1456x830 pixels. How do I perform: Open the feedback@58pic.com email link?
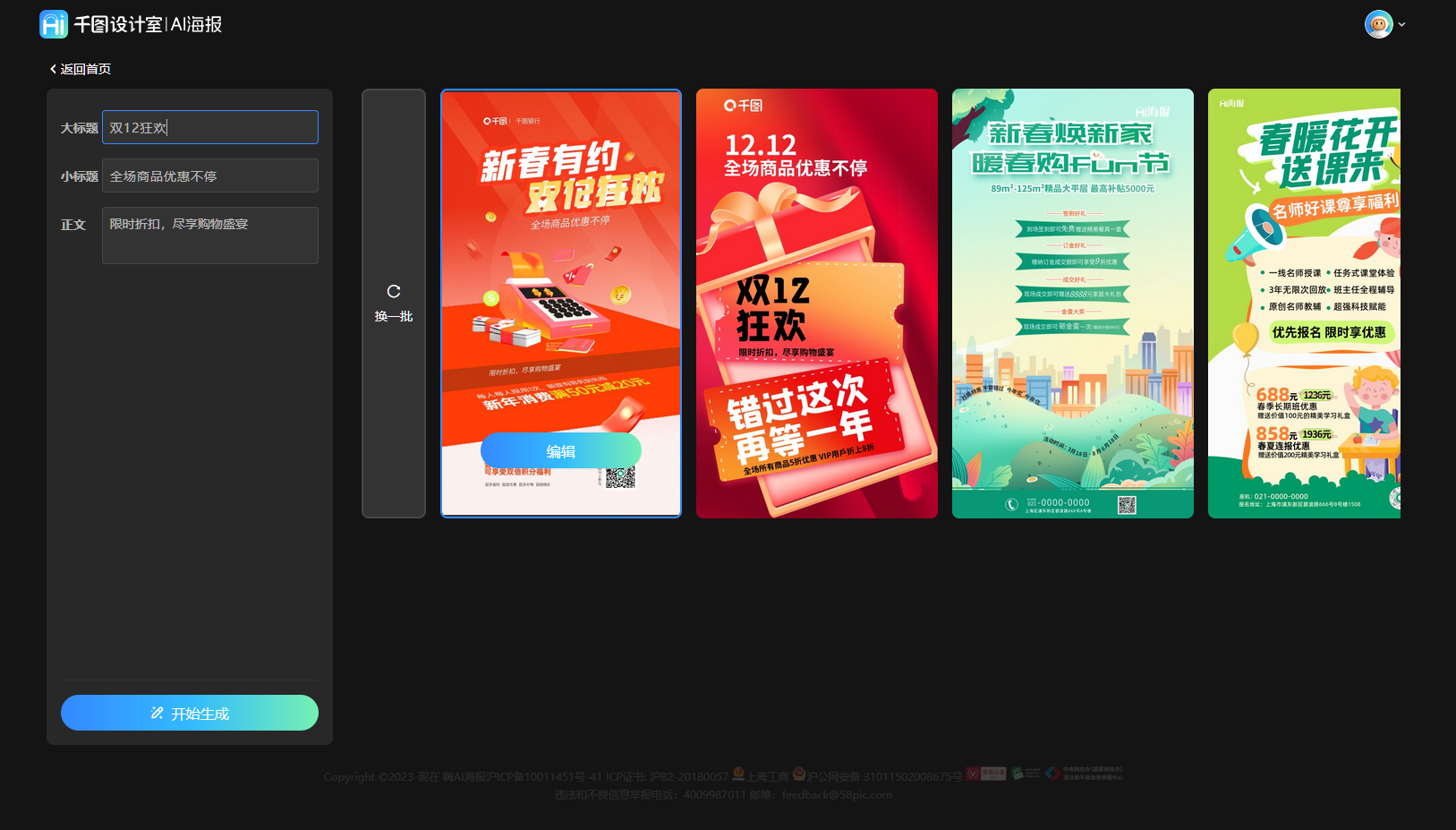836,794
